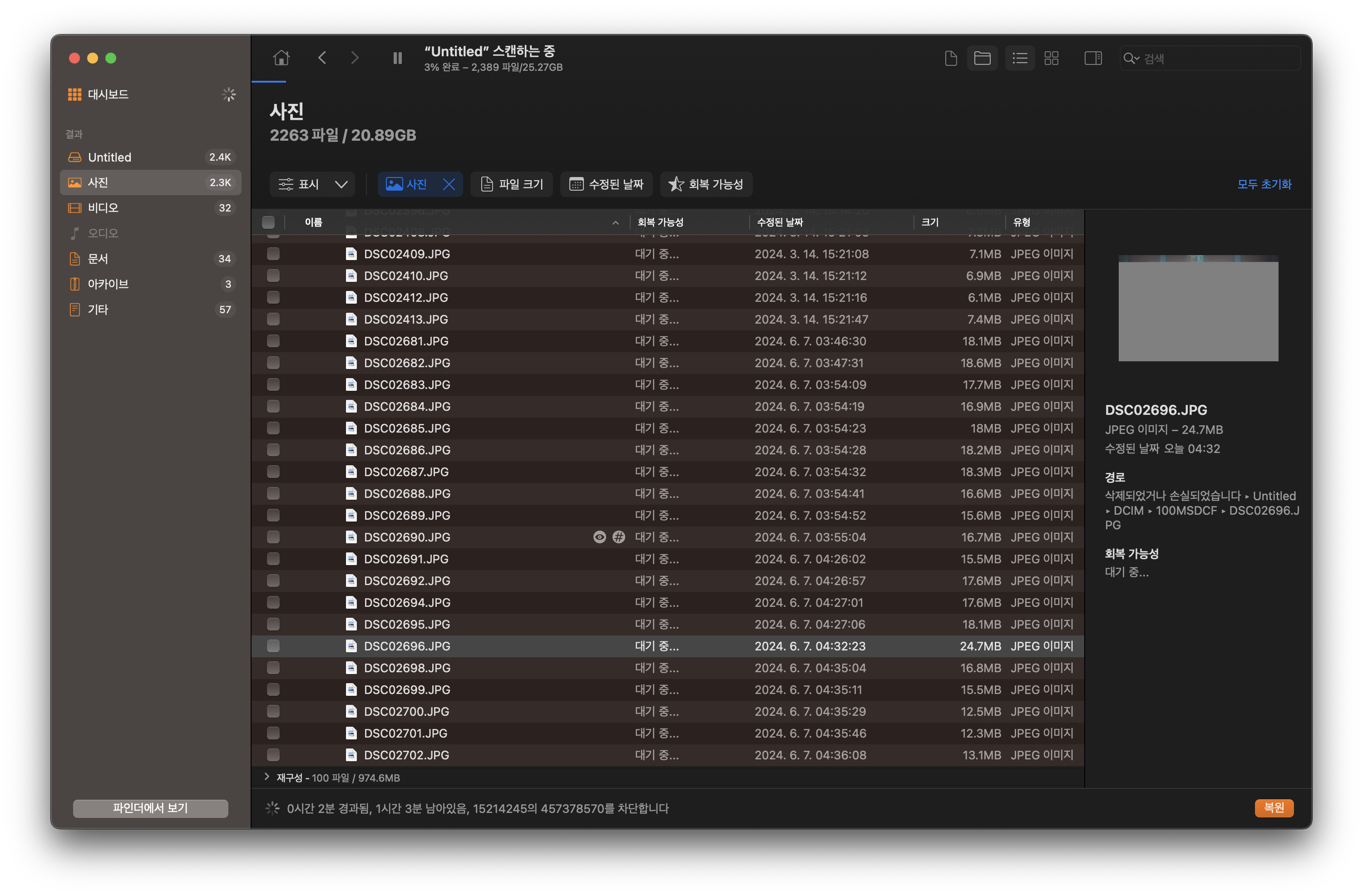Switch to list view icon
1363x896 pixels.
[1020, 58]
